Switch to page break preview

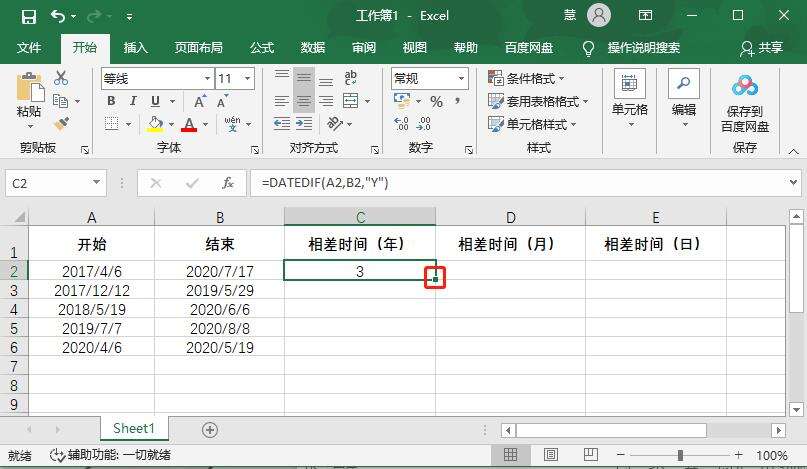[x=590, y=455]
